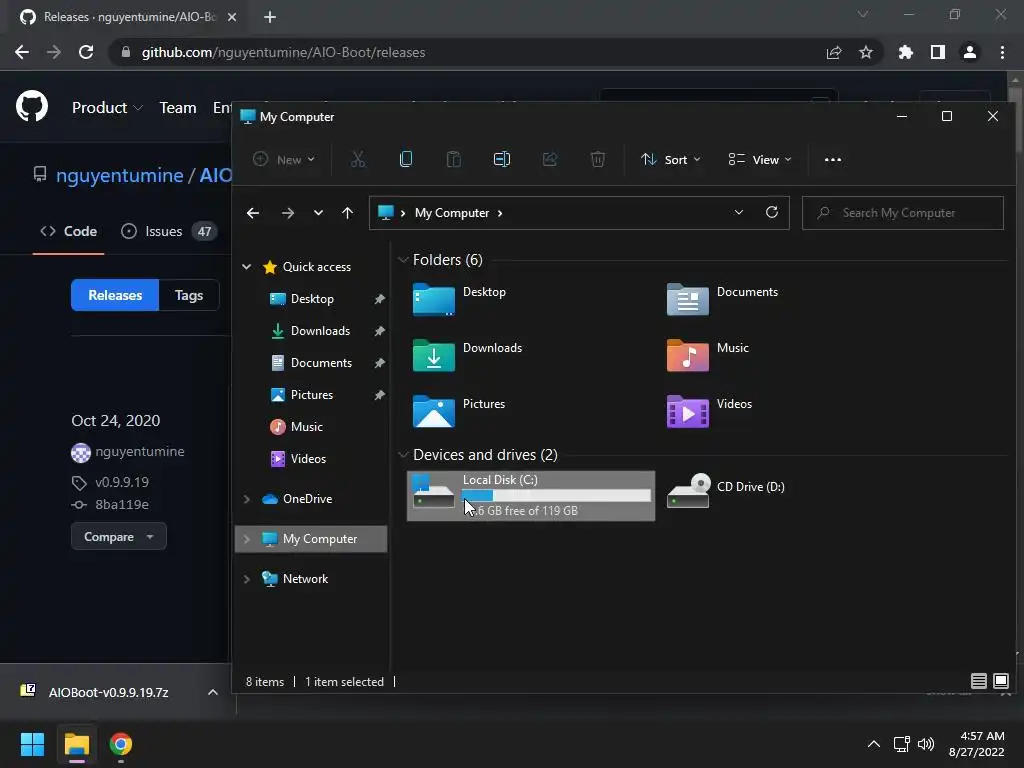Bookmark the page with the star icon
The height and width of the screenshot is (768, 1024).
click(865, 52)
